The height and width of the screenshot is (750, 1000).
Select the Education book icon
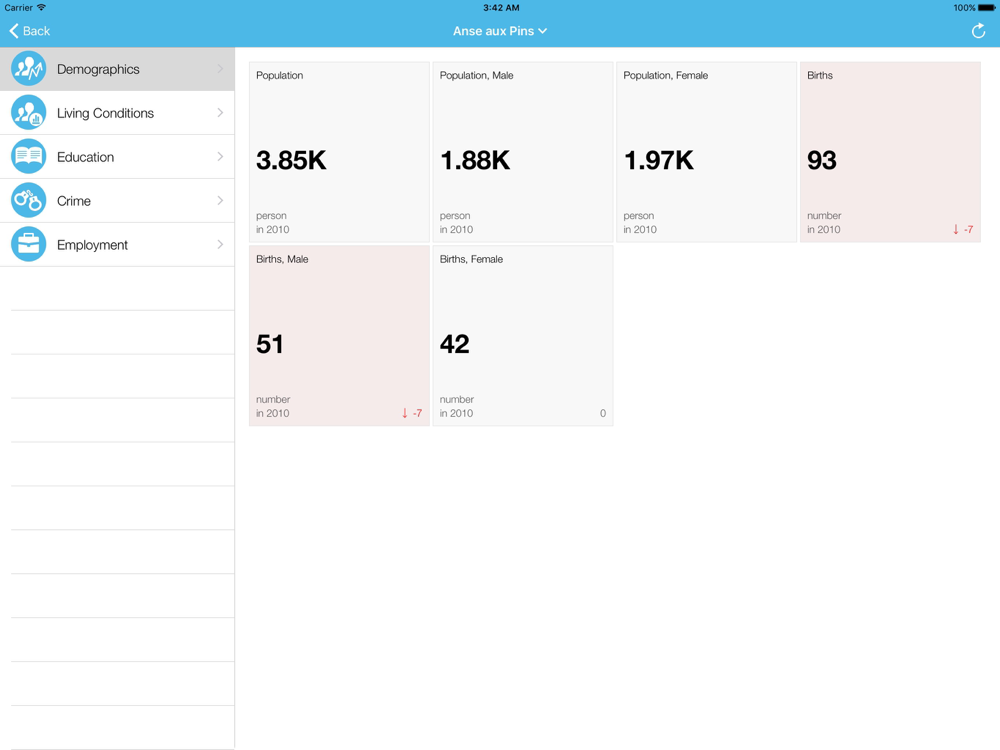tap(29, 156)
